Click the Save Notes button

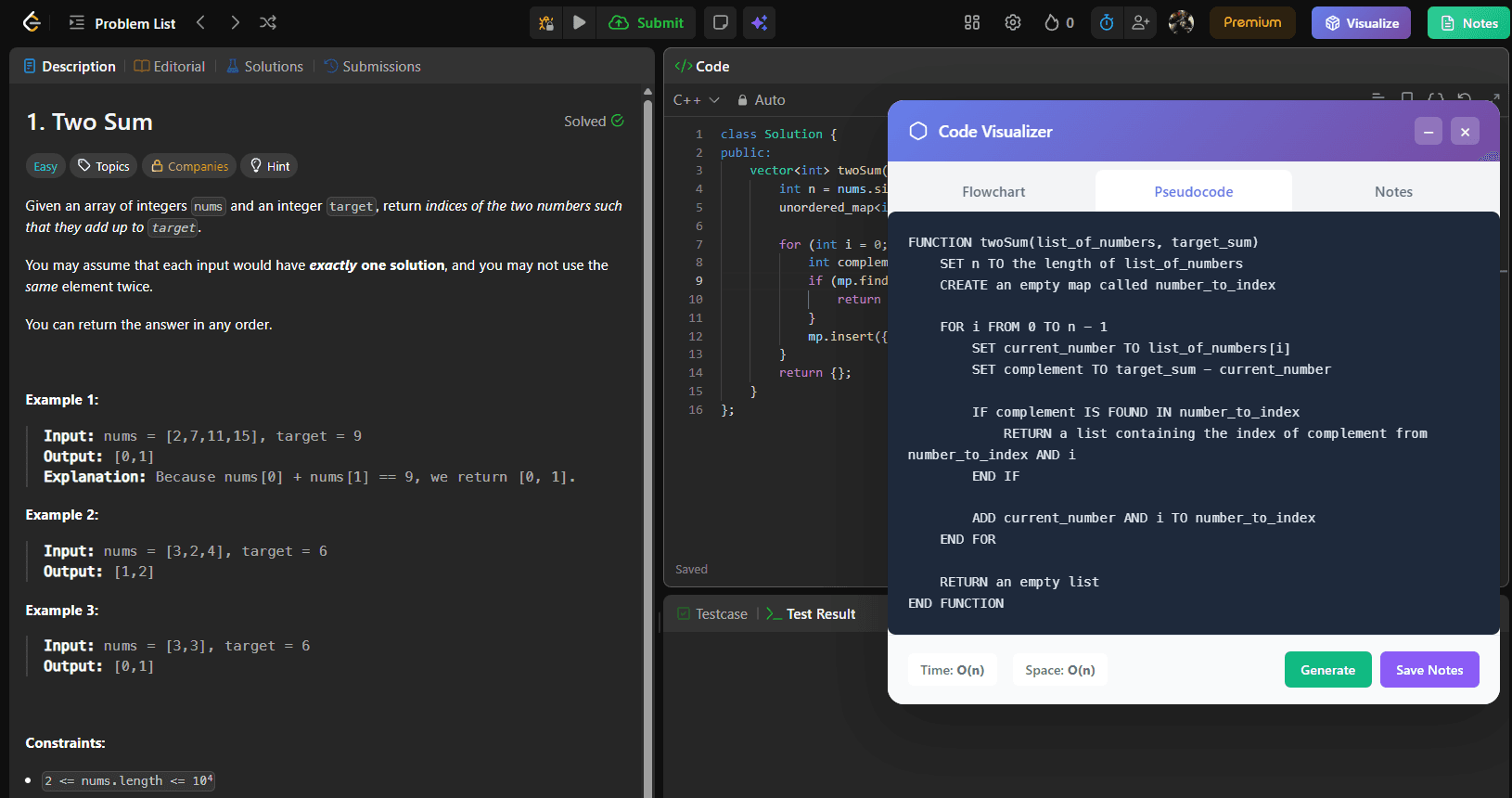point(1429,670)
